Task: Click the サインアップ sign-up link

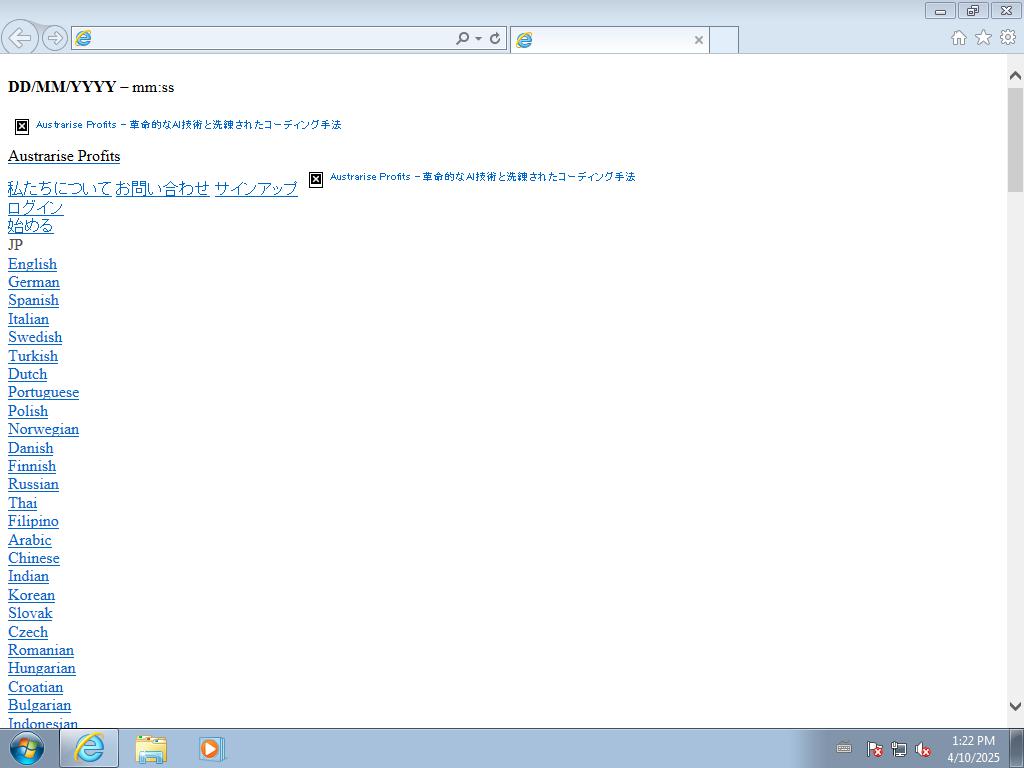Action: (x=256, y=189)
